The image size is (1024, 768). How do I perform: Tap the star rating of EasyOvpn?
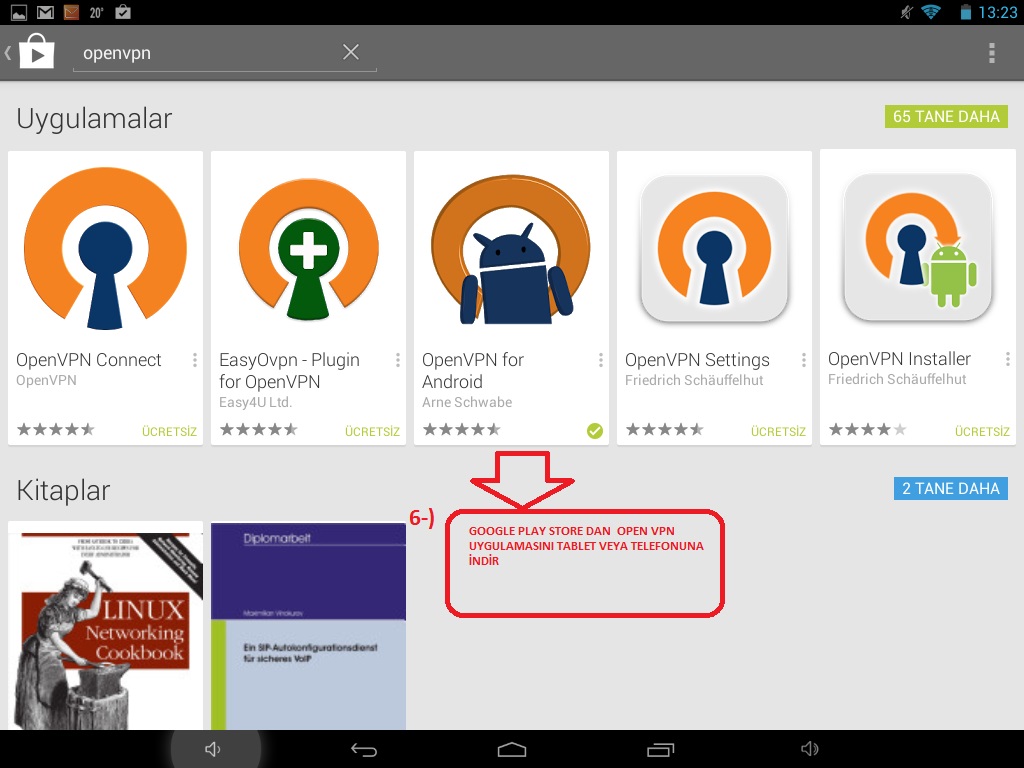coord(259,430)
